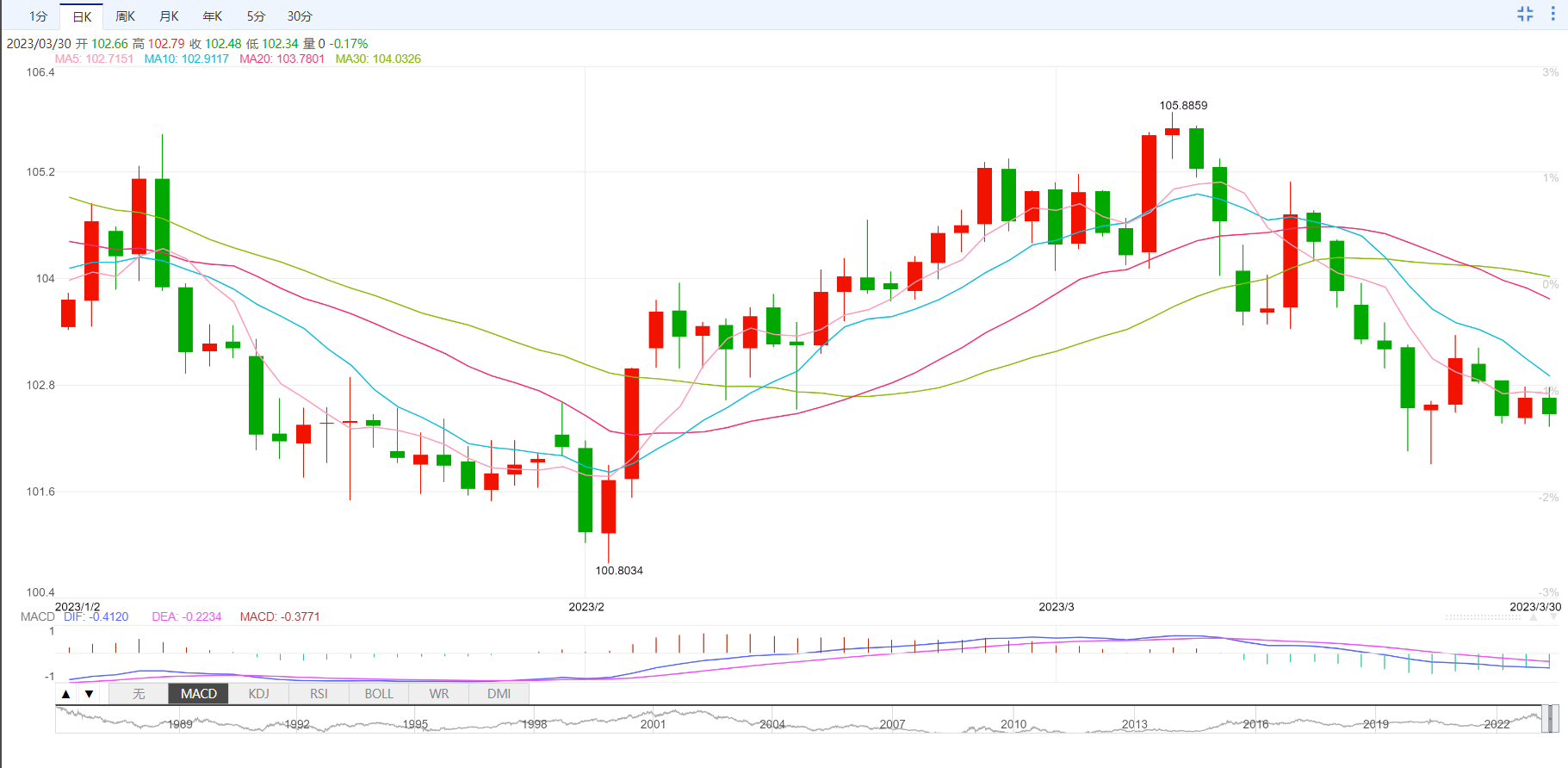
Task: Click the DEA: -0.2234 value label
Action: [x=187, y=616]
